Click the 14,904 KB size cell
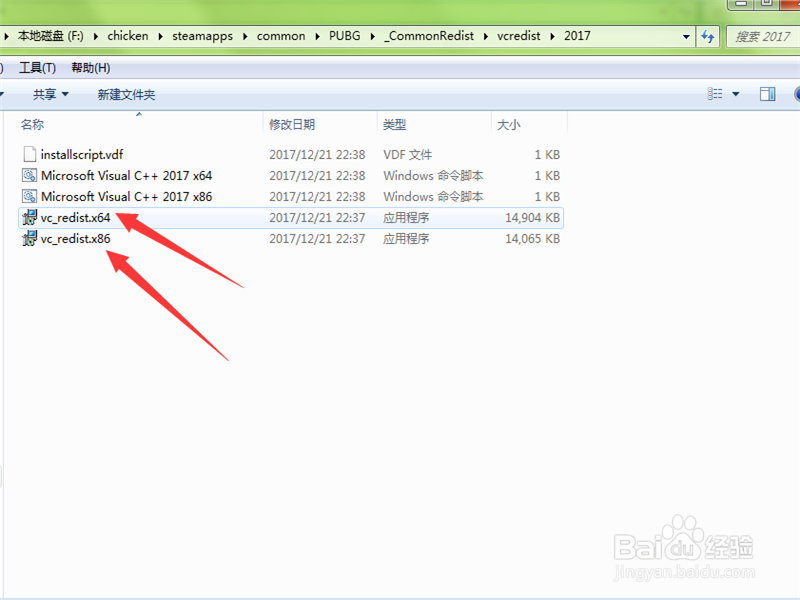Viewport: 800px width, 600px height. [x=532, y=218]
